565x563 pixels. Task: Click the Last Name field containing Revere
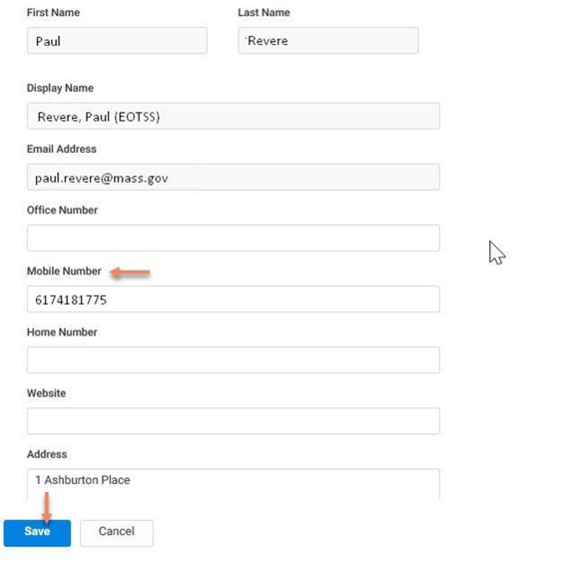pos(328,41)
